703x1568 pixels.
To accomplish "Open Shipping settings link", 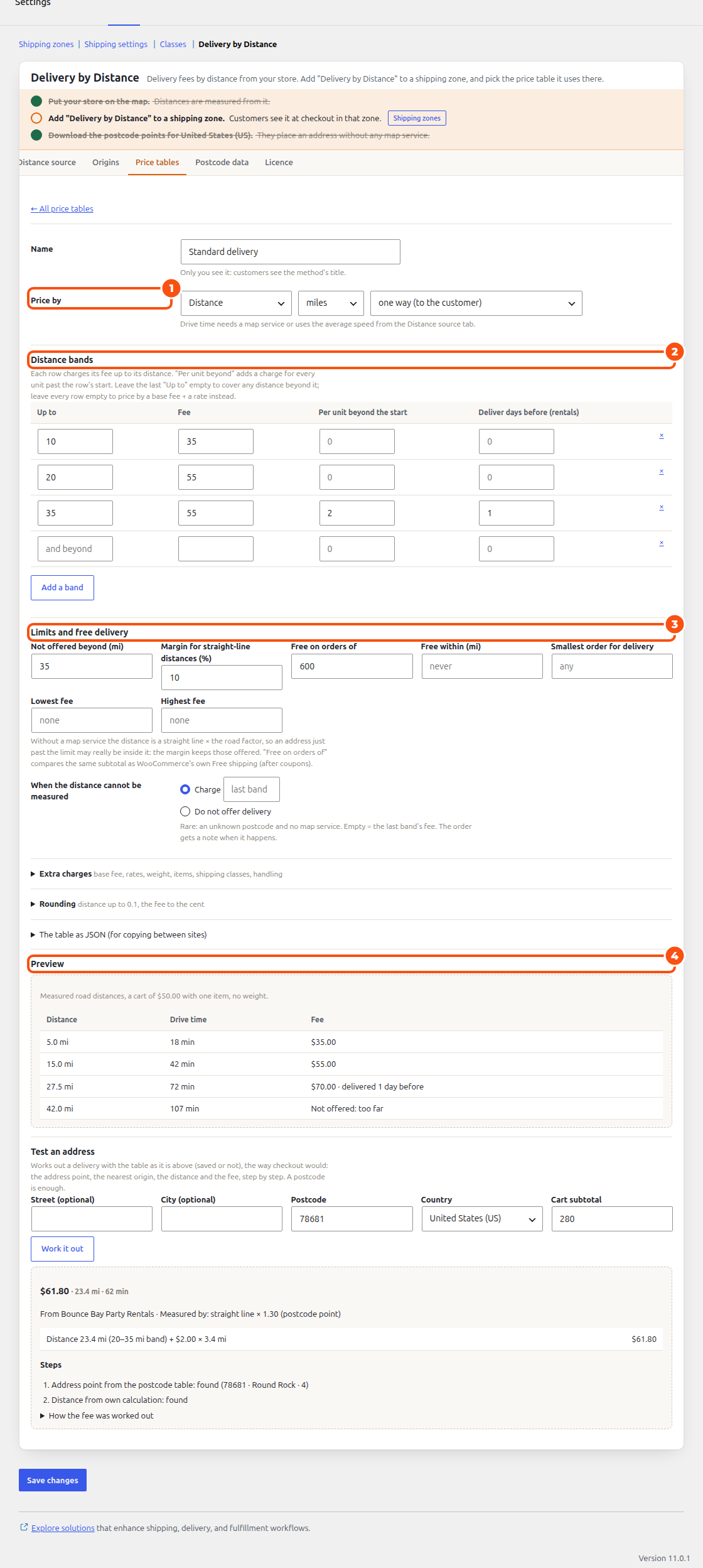I will point(115,45).
